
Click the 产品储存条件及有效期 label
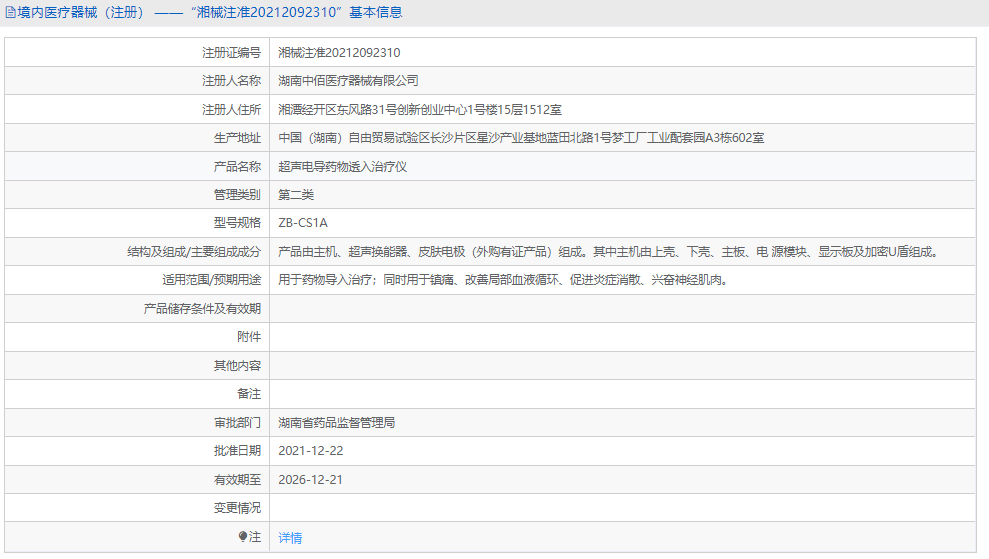pos(202,309)
